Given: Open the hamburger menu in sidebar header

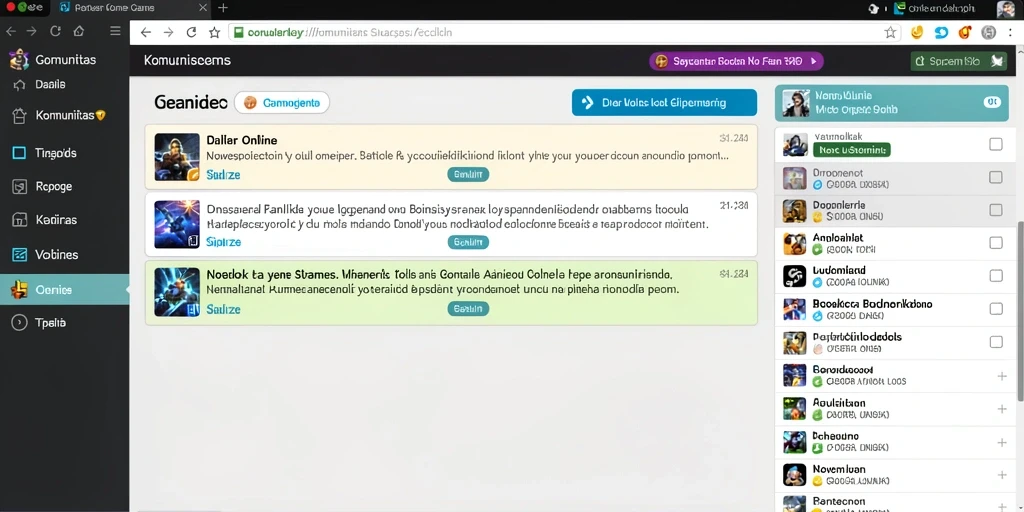Looking at the screenshot, I should pos(115,31).
